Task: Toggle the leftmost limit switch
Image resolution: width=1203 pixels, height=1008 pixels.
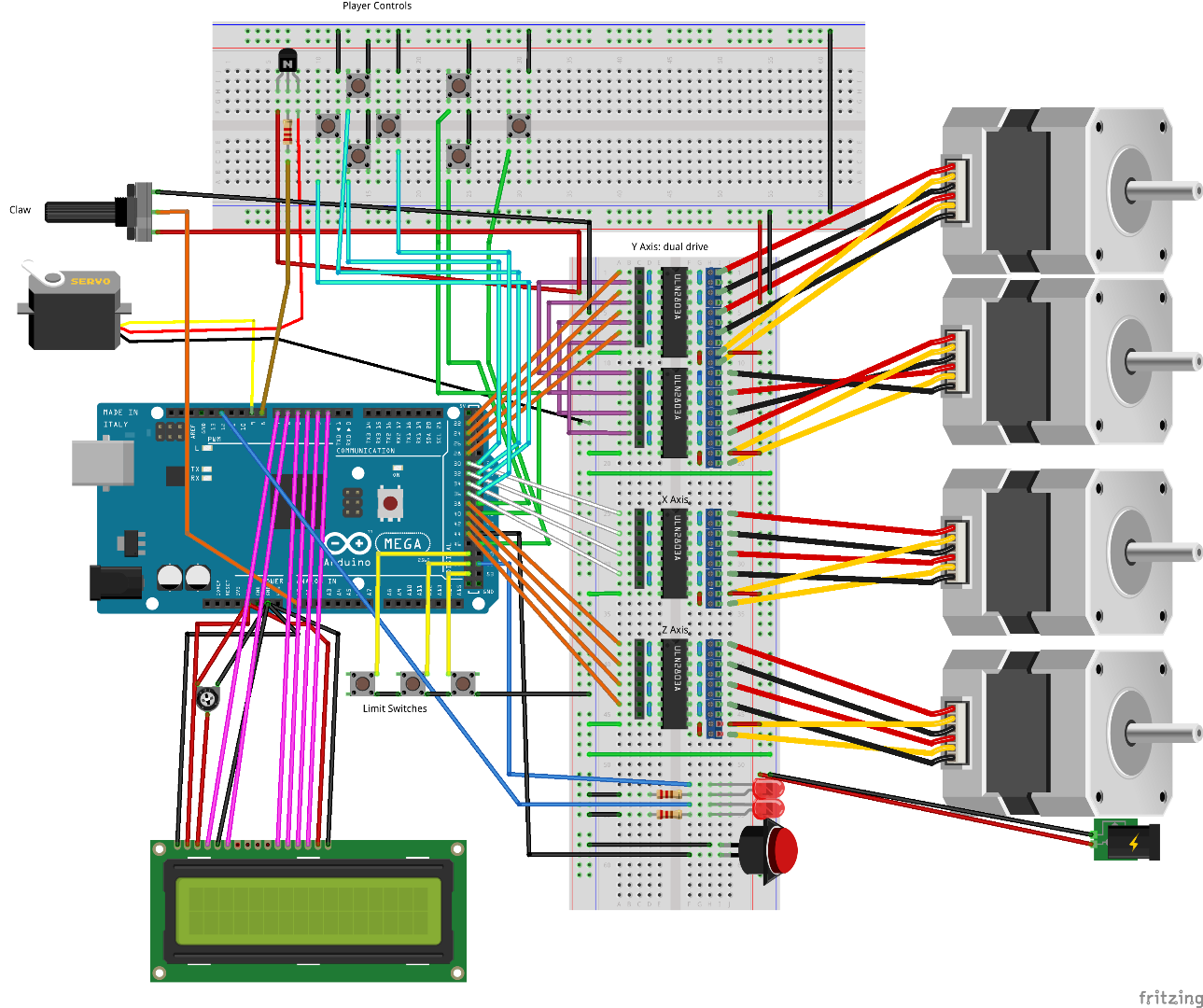Action: [x=362, y=684]
